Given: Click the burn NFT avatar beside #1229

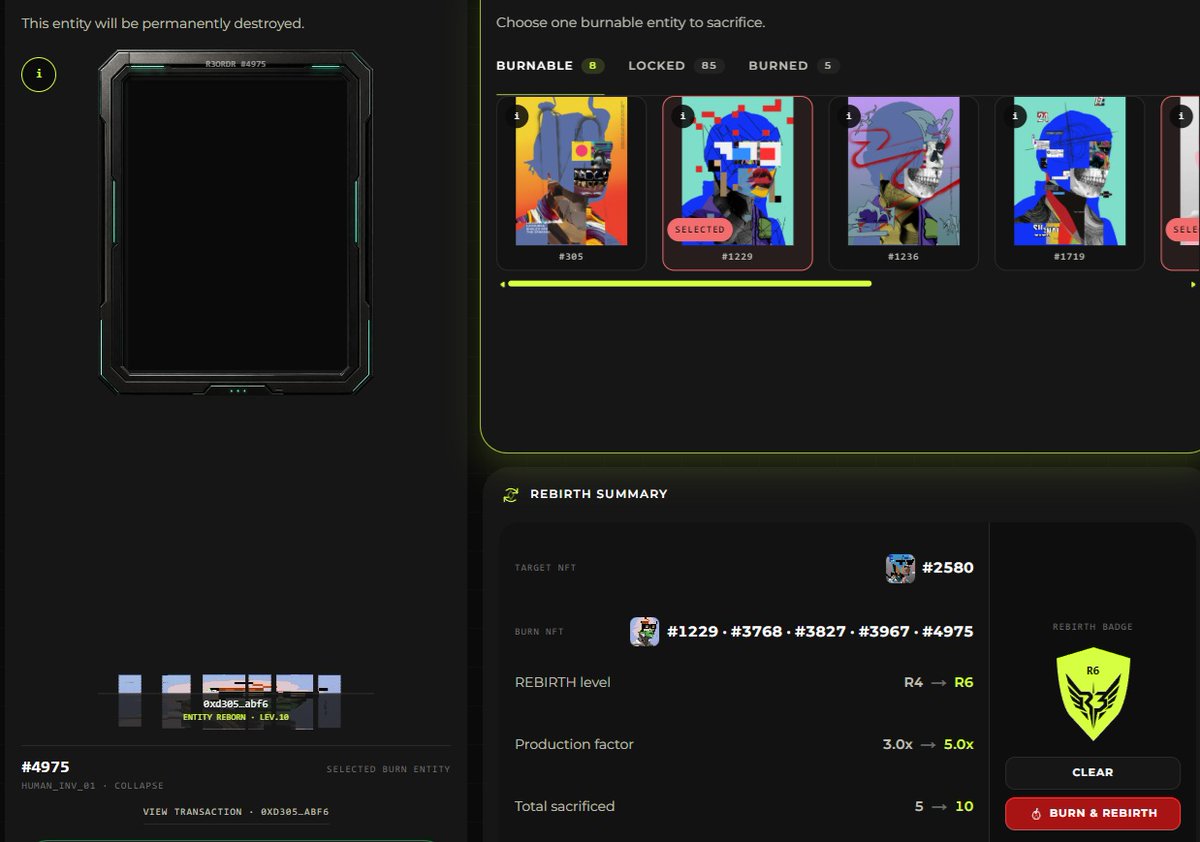Looking at the screenshot, I should 644,631.
